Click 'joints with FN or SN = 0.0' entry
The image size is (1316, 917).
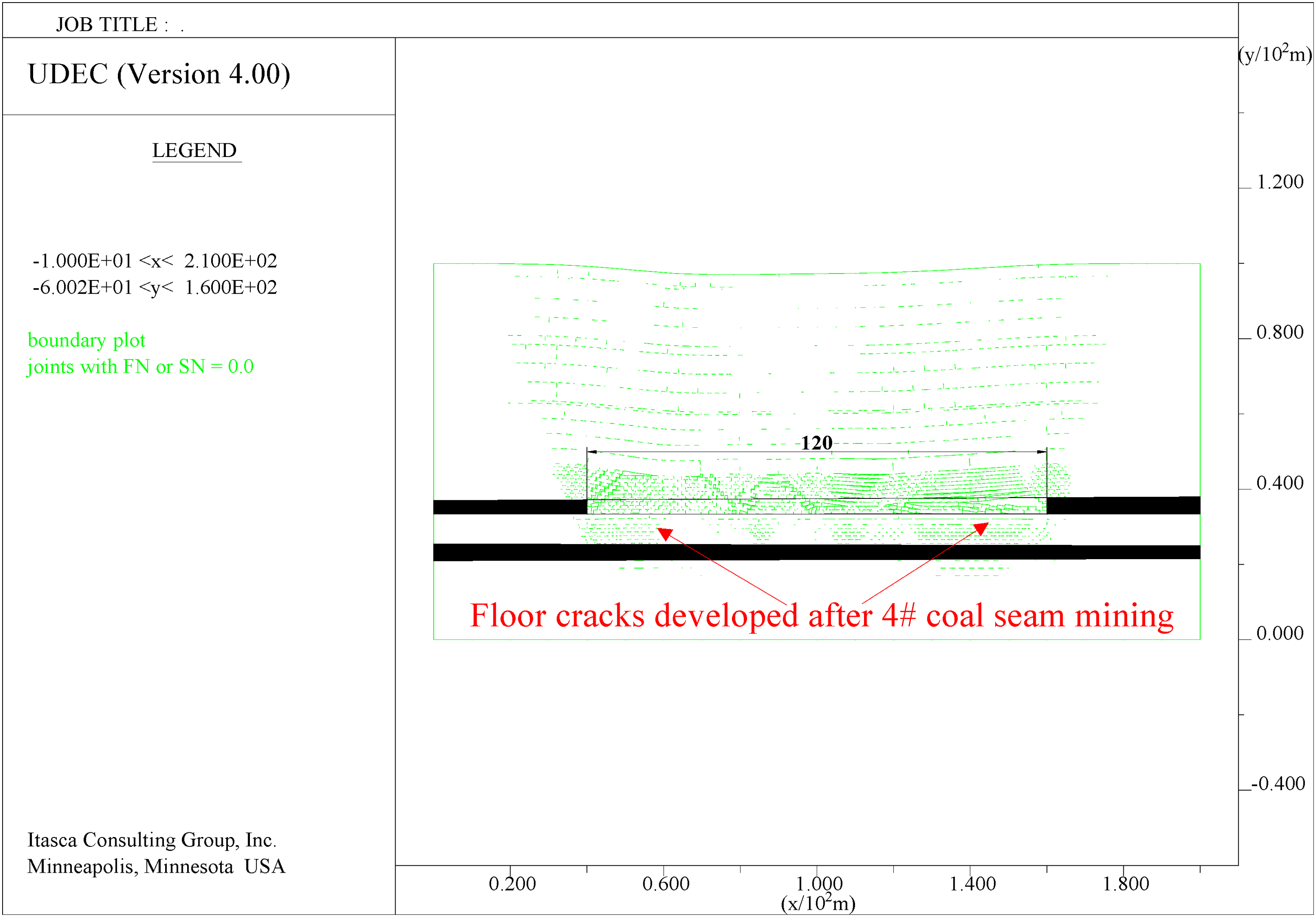pyautogui.click(x=141, y=367)
